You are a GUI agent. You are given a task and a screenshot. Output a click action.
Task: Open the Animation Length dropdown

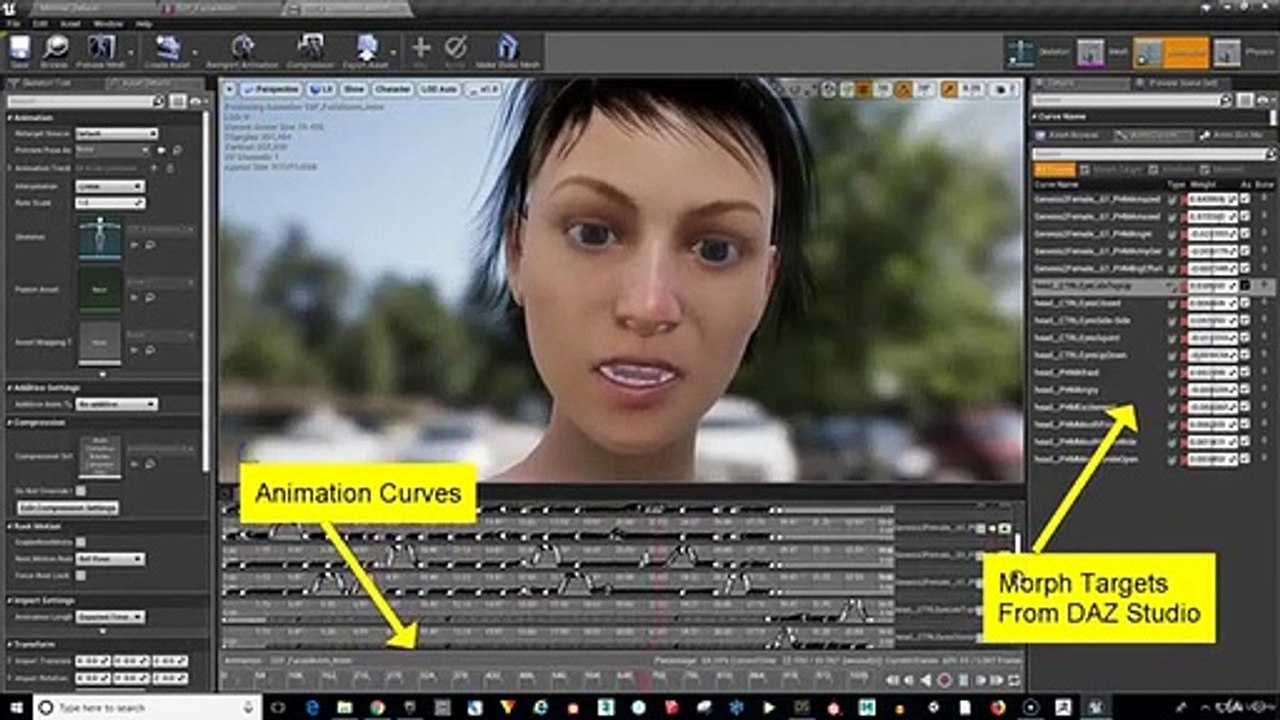click(110, 617)
